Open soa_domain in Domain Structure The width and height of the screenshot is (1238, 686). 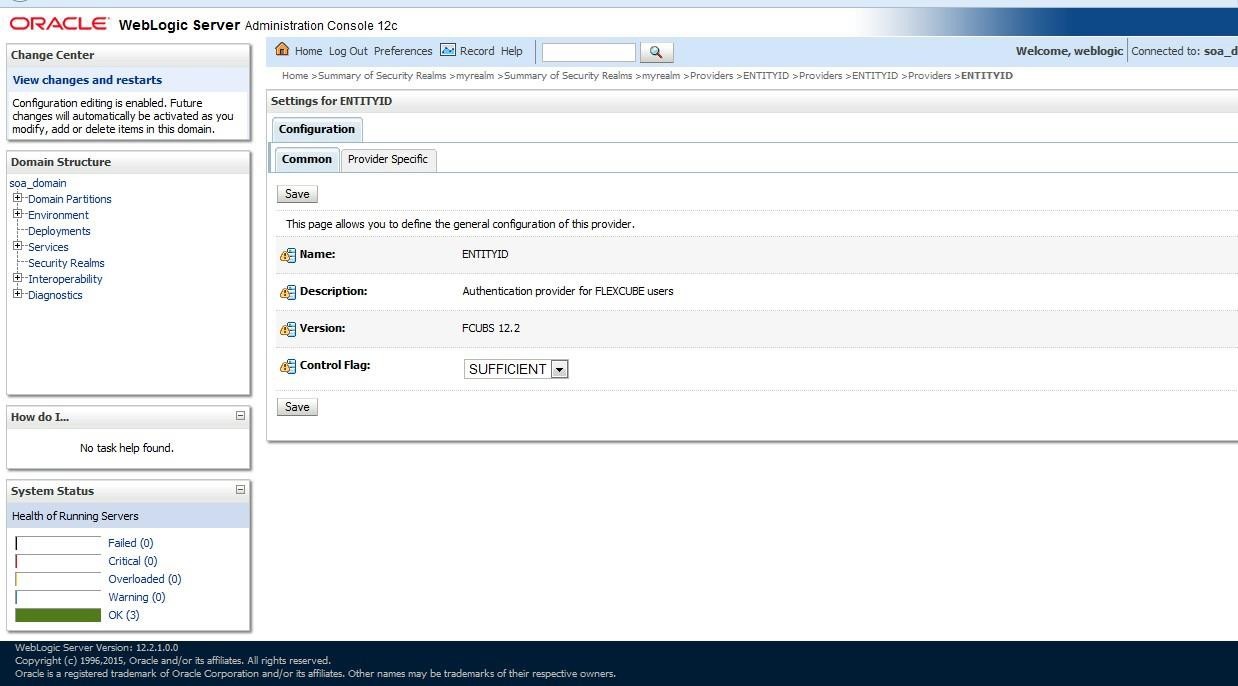[x=38, y=183]
